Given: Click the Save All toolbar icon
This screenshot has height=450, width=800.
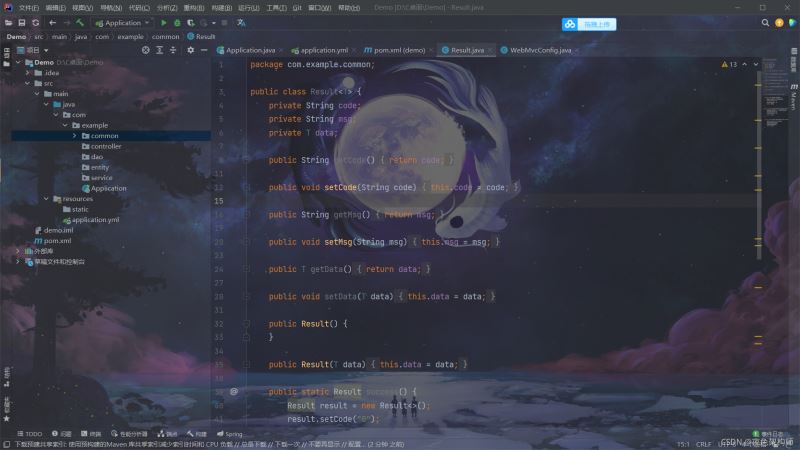Looking at the screenshot, I should [22, 23].
